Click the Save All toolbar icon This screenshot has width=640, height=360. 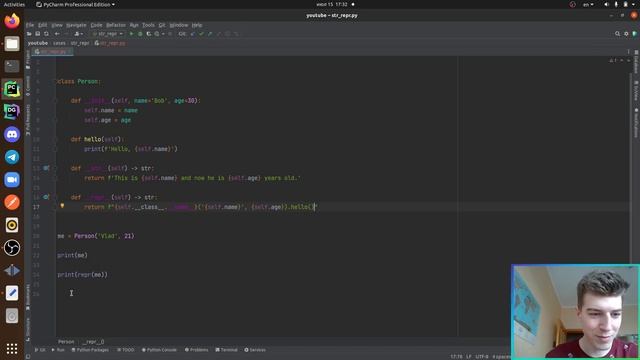click(x=38, y=34)
